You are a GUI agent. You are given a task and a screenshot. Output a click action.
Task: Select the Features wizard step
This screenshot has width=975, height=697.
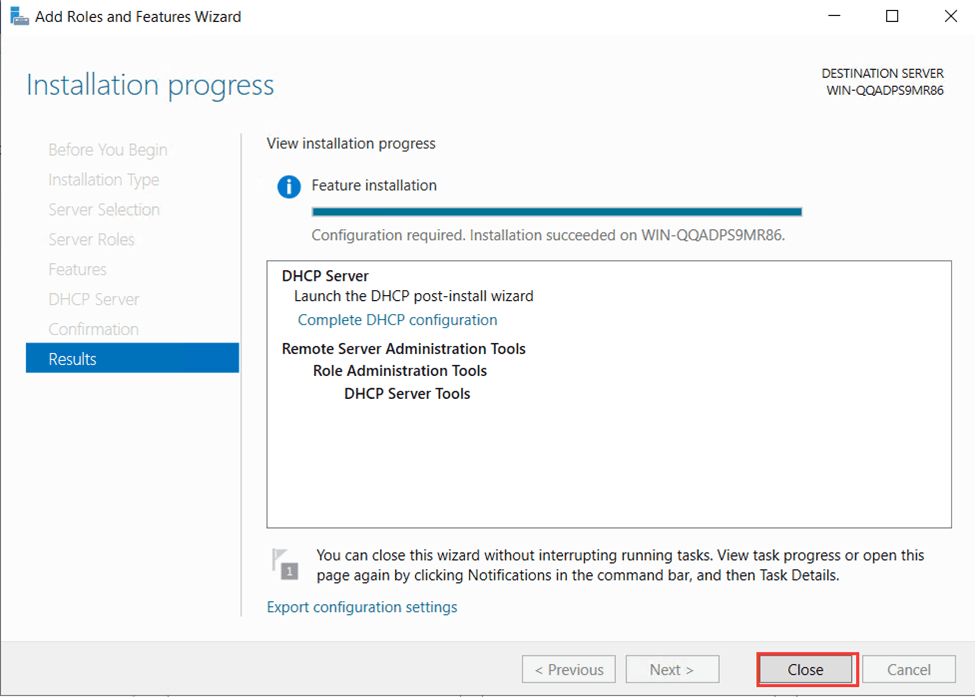pyautogui.click(x=77, y=269)
